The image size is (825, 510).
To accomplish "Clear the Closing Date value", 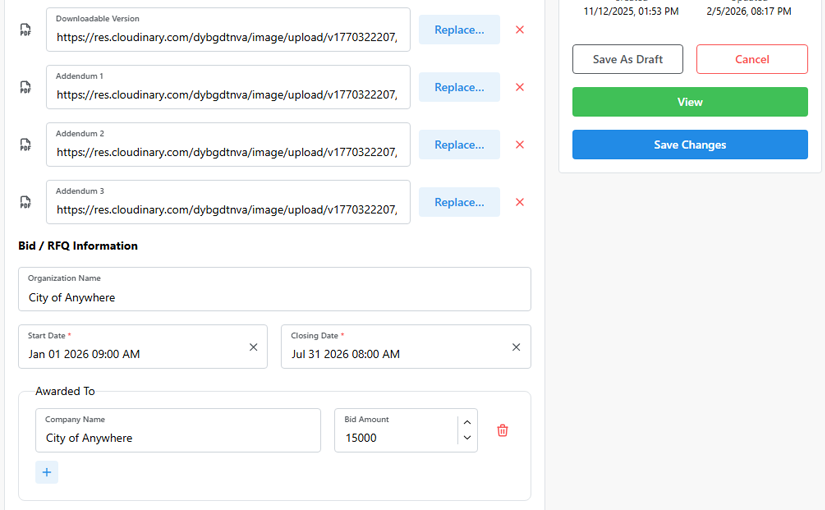I will coord(516,347).
